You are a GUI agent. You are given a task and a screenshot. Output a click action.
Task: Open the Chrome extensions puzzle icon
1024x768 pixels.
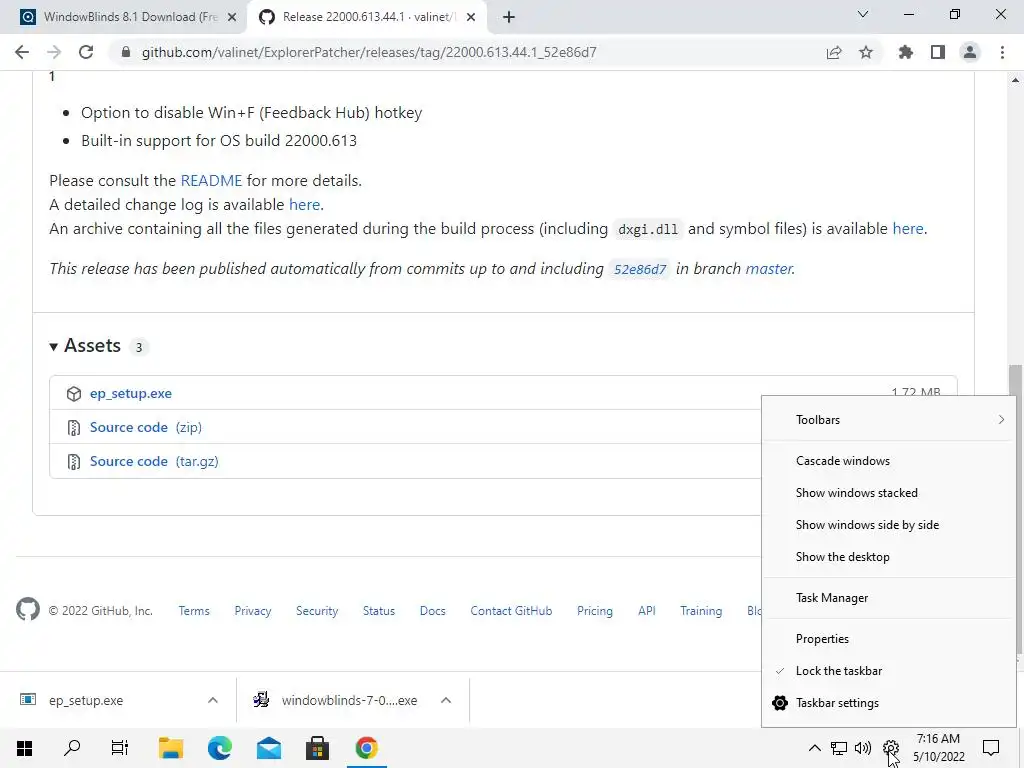906,52
